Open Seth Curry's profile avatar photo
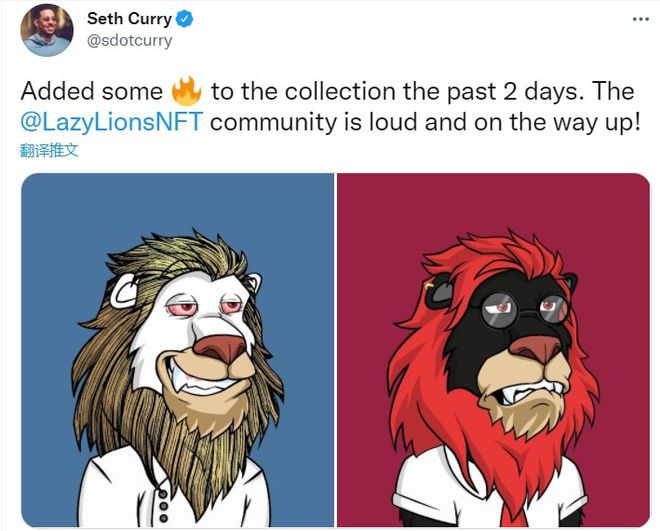The height and width of the screenshot is (531, 660). [x=47, y=30]
